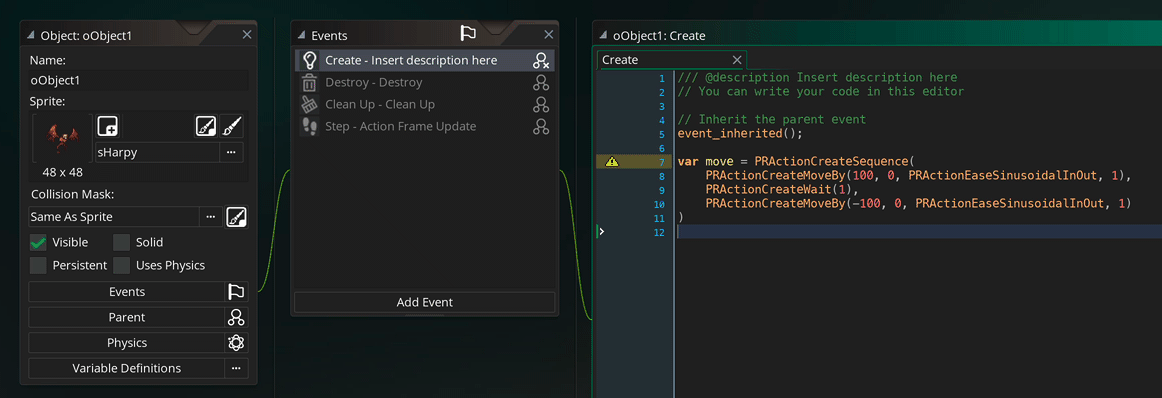Click the Create event inheritance override icon
Image resolution: width=1162 pixels, height=398 pixels.
[x=541, y=61]
